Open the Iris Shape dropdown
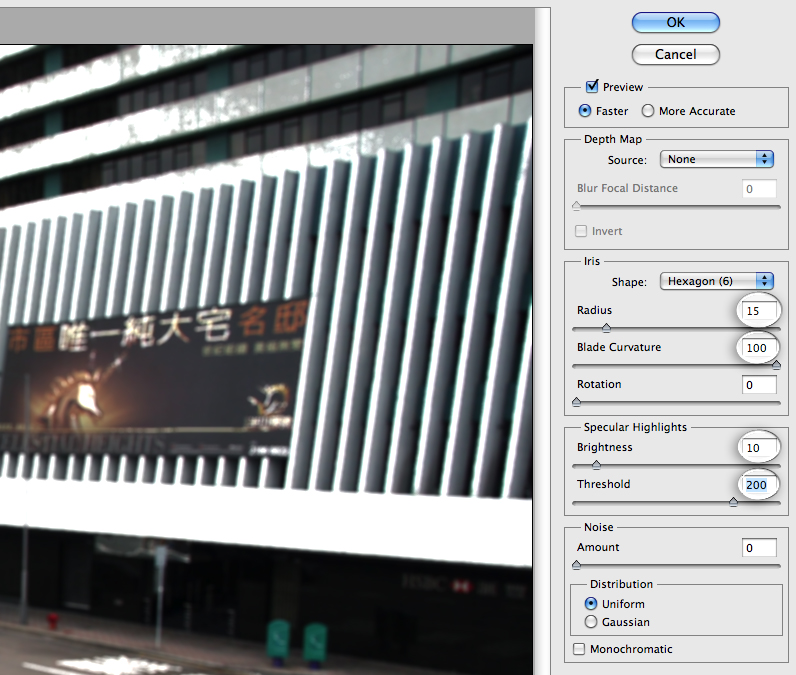796x675 pixels. click(717, 281)
